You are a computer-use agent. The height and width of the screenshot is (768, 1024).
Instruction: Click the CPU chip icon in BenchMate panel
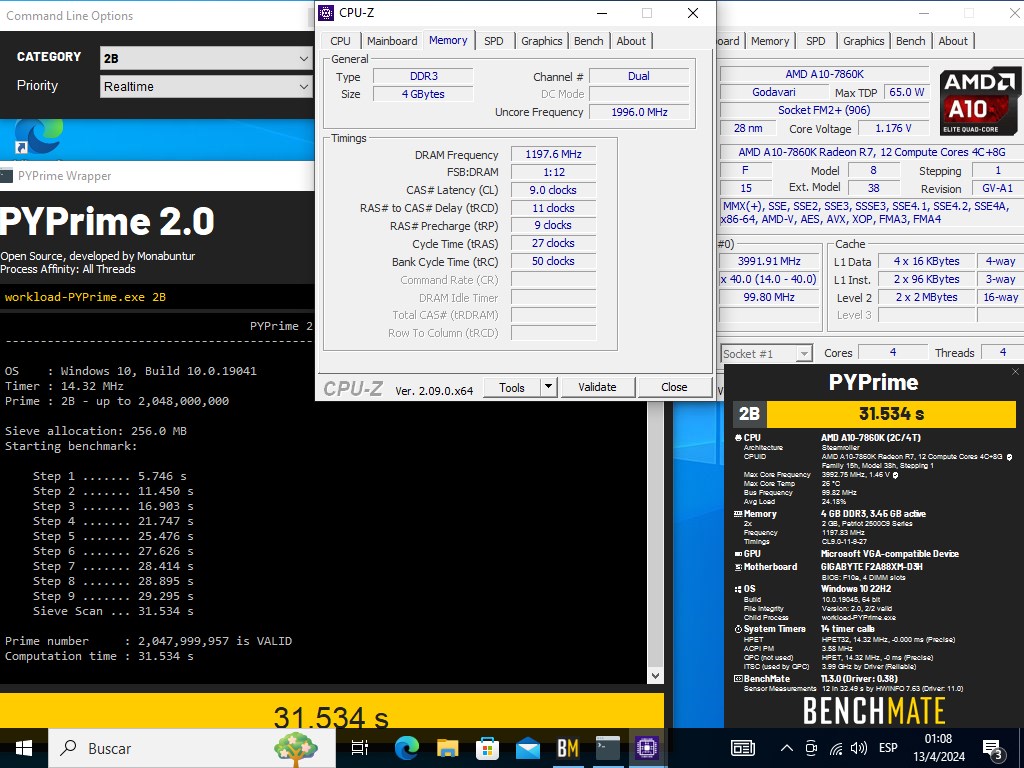[x=738, y=438]
